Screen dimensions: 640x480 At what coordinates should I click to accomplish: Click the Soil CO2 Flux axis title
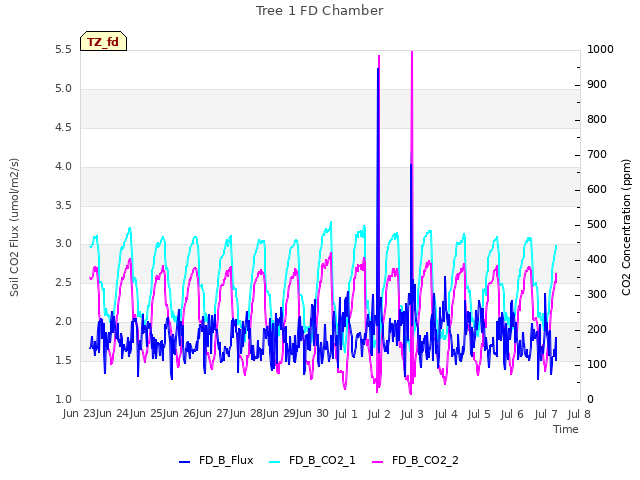point(14,227)
